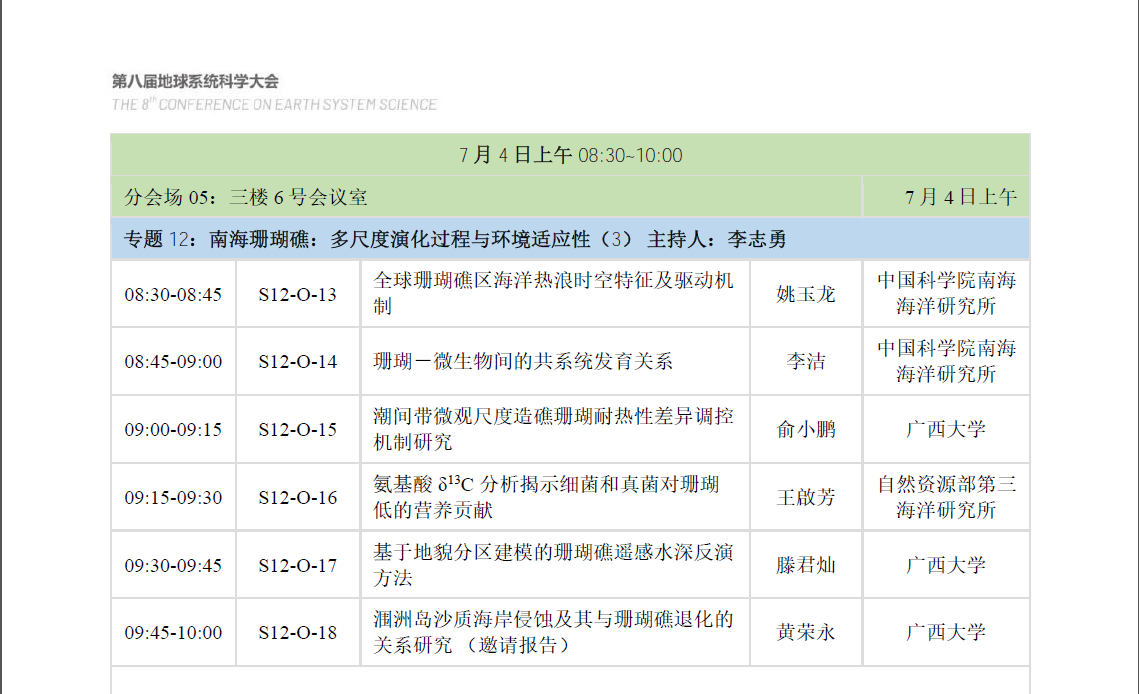Click talk title '全球珊瑚礁区海洋热浪时空特征及驱动机制'
The image size is (1139, 694).
pos(553,294)
